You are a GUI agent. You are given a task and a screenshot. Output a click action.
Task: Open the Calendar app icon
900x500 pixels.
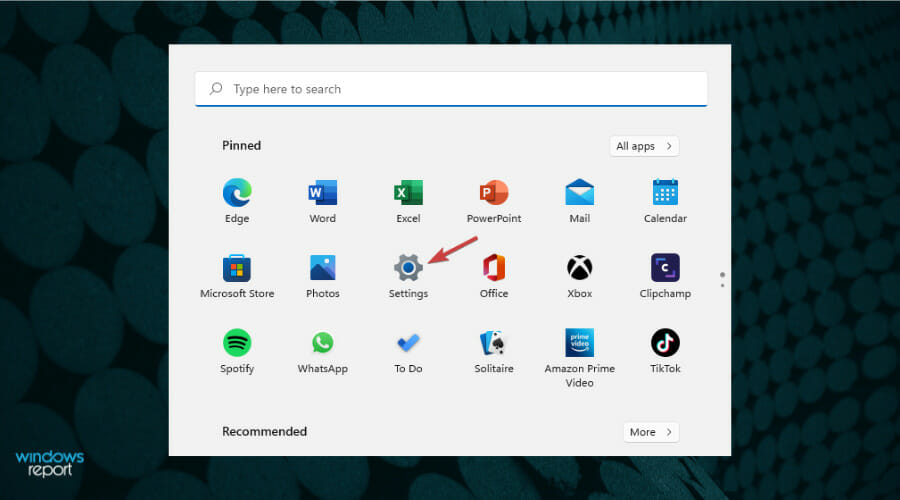click(665, 192)
